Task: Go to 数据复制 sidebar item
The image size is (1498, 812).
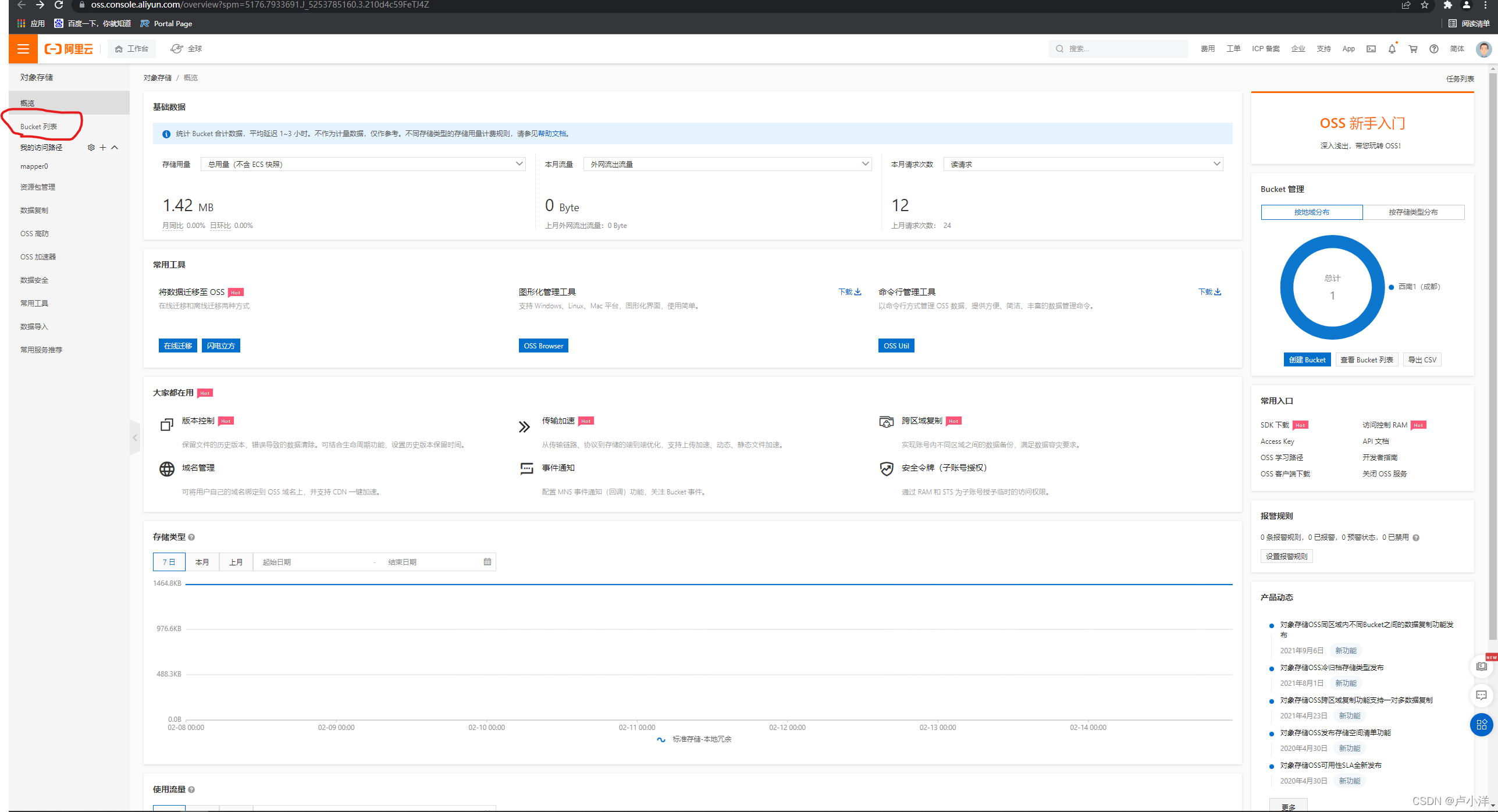Action: (34, 211)
